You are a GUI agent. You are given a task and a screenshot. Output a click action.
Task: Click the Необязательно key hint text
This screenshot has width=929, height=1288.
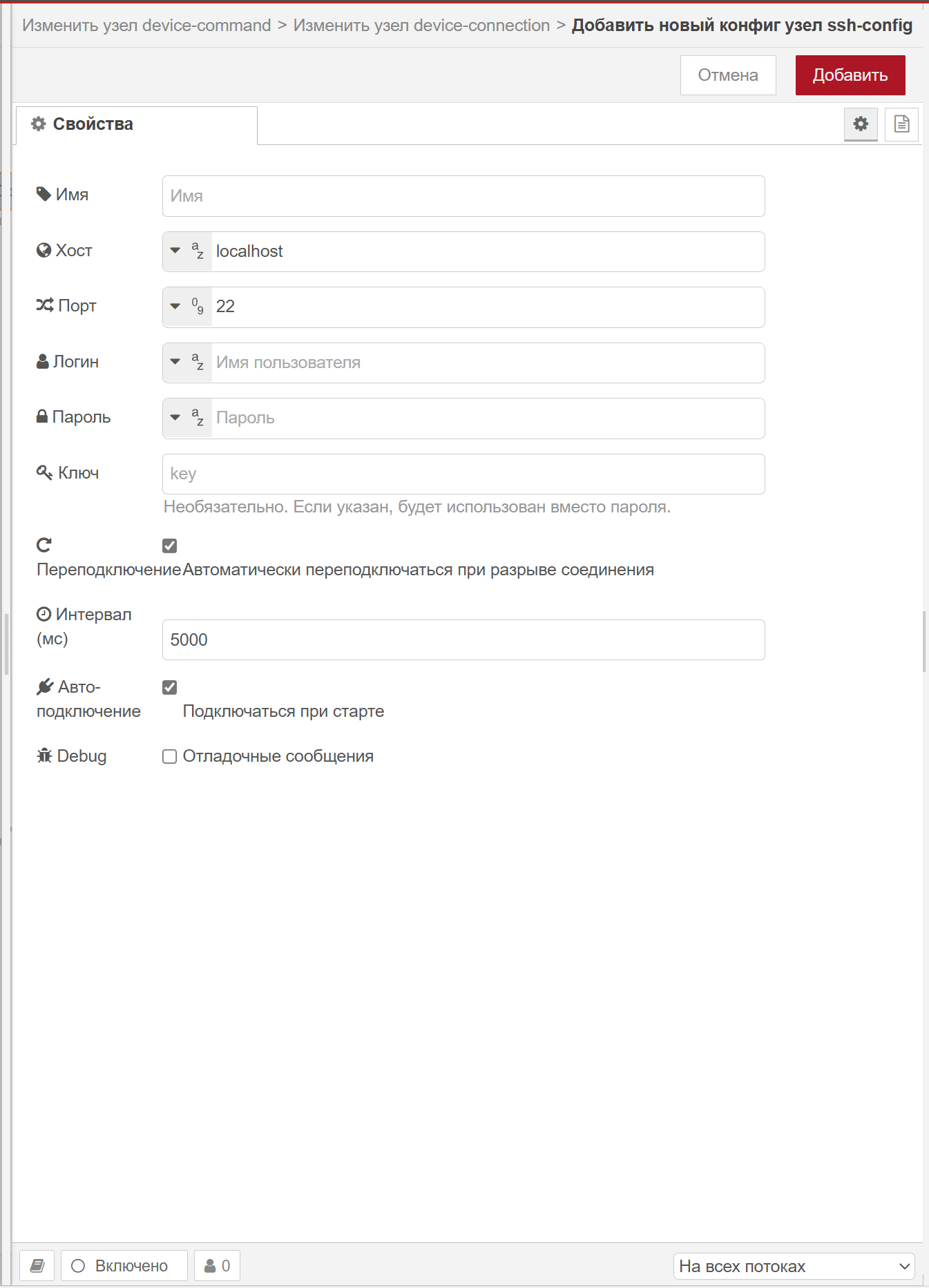coord(417,507)
